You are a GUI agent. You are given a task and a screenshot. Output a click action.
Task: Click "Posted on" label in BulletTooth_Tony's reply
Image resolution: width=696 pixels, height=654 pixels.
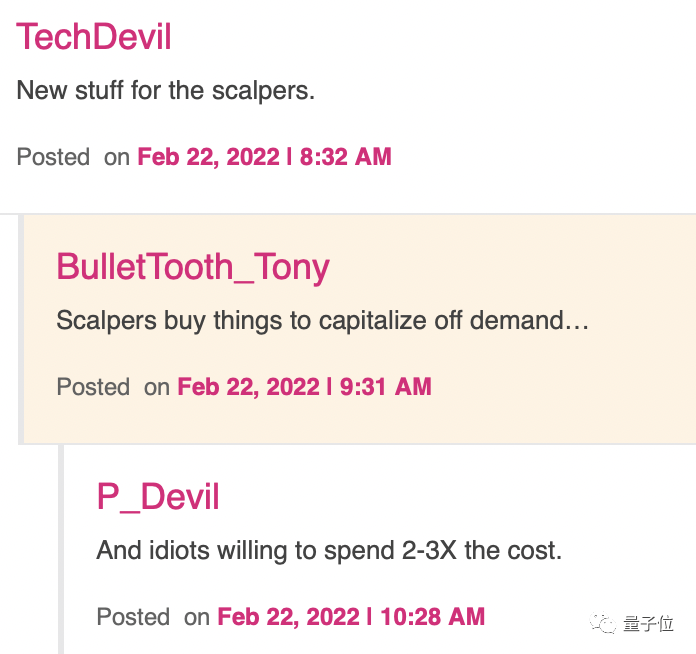pyautogui.click(x=113, y=387)
